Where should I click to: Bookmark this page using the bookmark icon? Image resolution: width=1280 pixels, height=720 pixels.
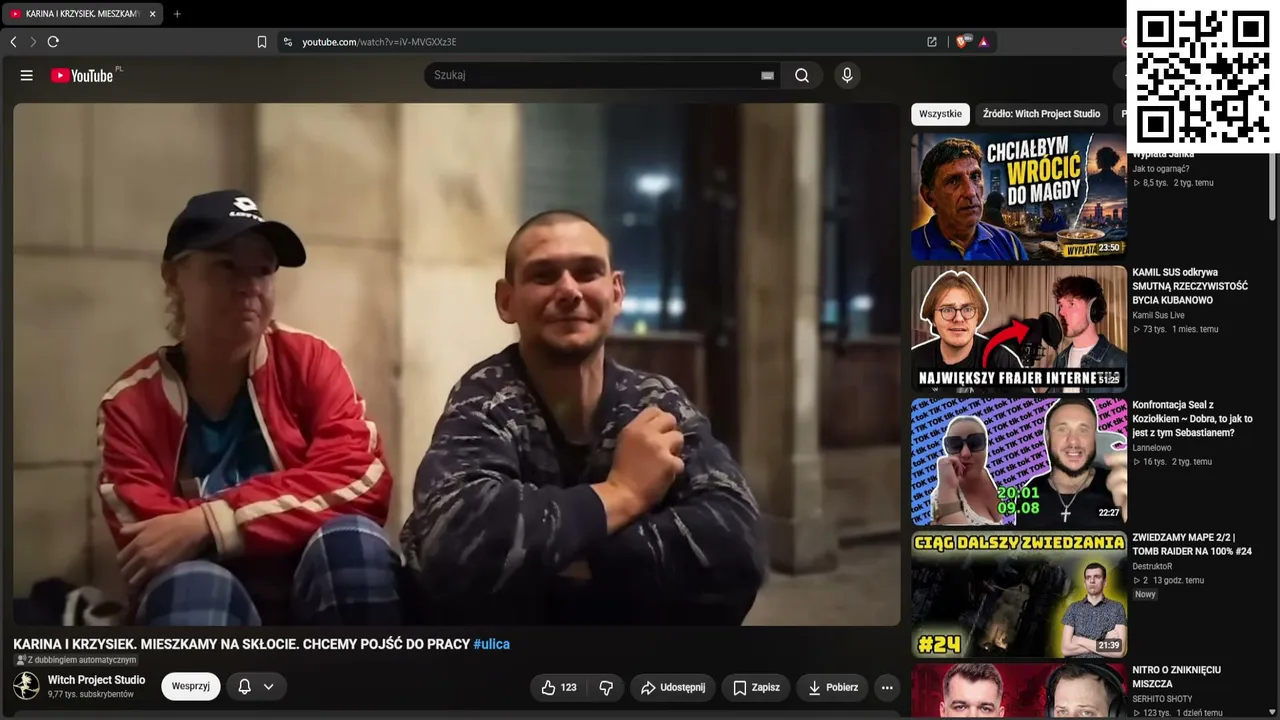[262, 42]
